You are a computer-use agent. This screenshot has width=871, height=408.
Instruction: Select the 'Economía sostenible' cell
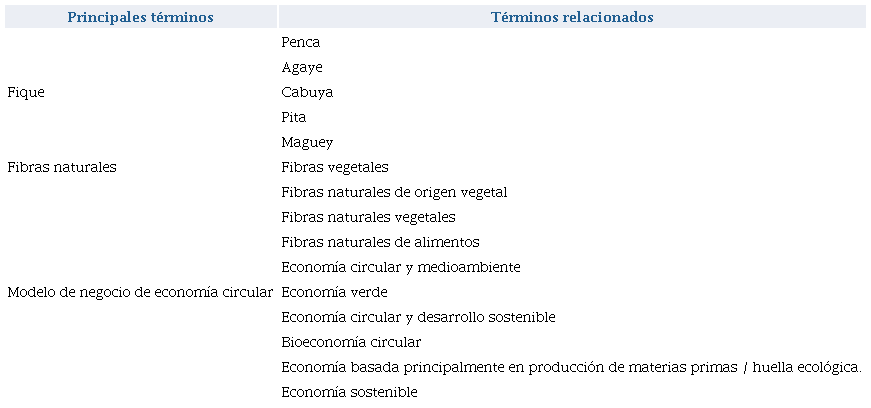[x=349, y=392]
